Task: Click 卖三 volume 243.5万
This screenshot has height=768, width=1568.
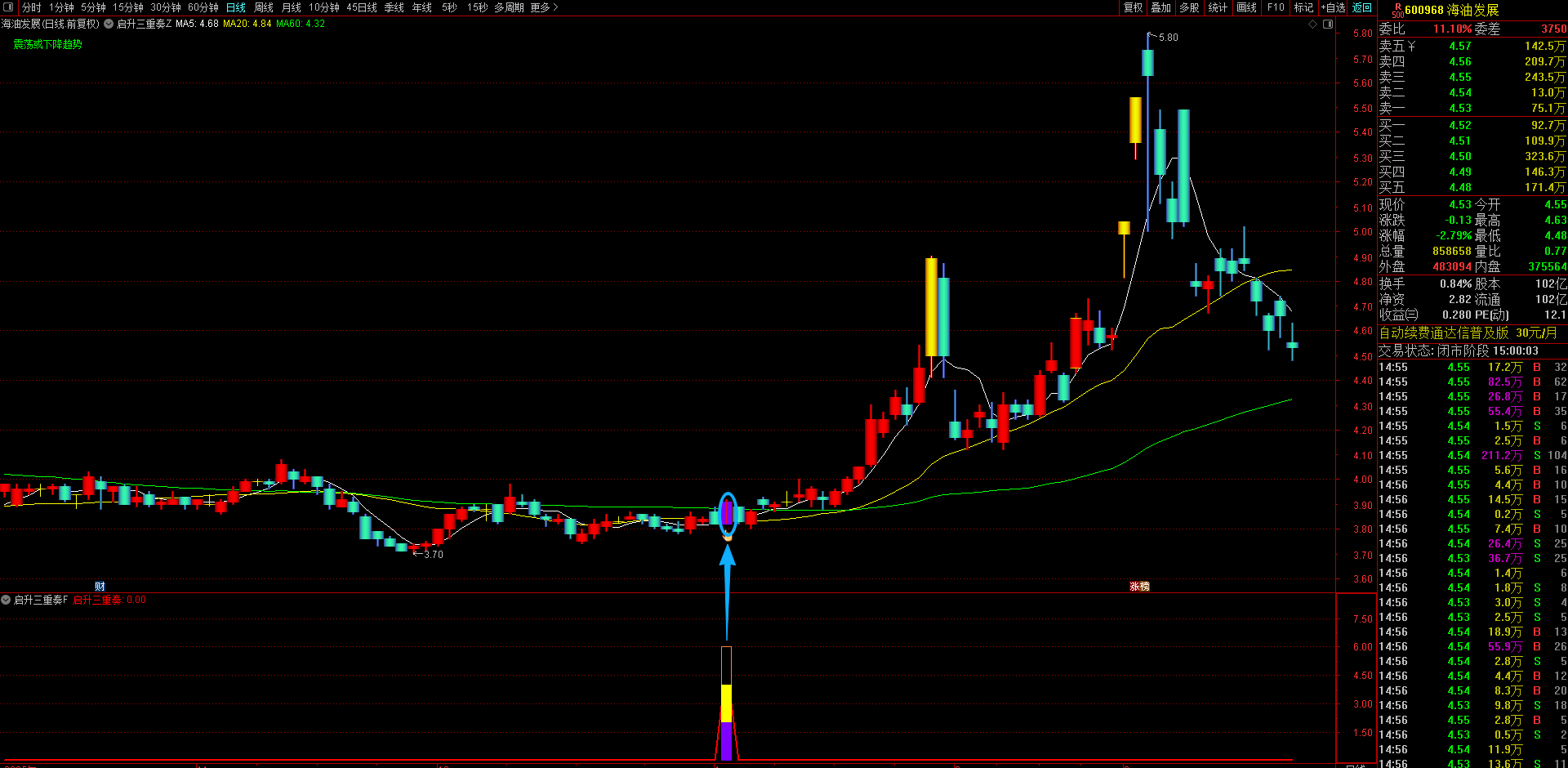Action: point(1545,78)
